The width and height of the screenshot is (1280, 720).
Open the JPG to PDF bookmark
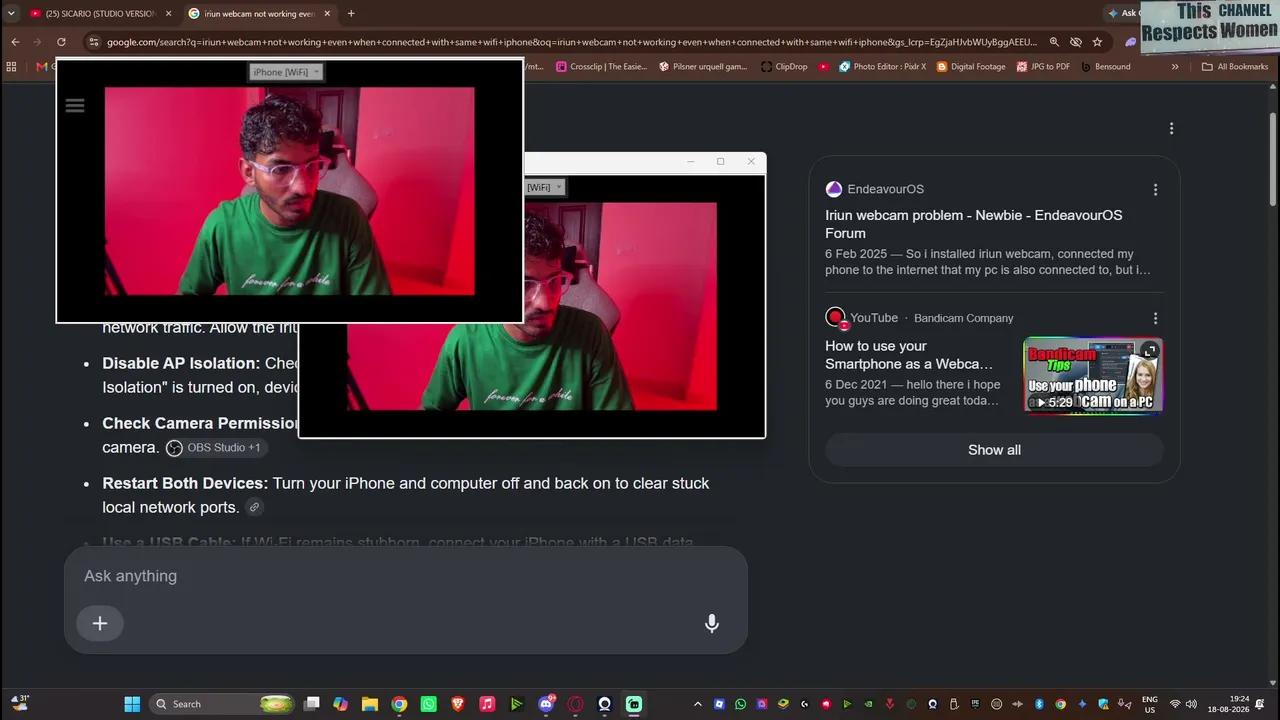(1043, 67)
